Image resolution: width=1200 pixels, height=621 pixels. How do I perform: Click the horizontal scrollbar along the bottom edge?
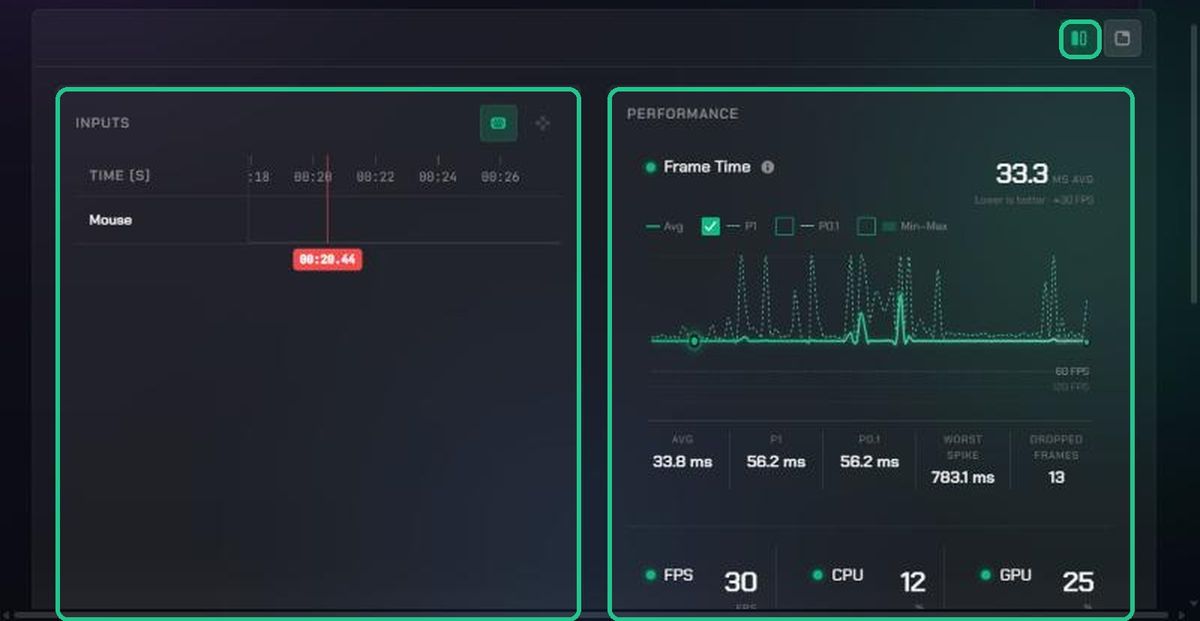(x=590, y=614)
